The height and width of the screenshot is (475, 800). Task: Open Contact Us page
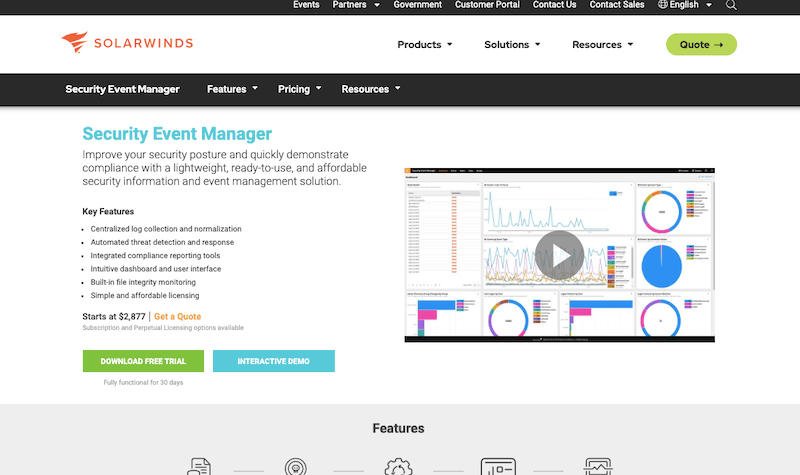(x=554, y=5)
